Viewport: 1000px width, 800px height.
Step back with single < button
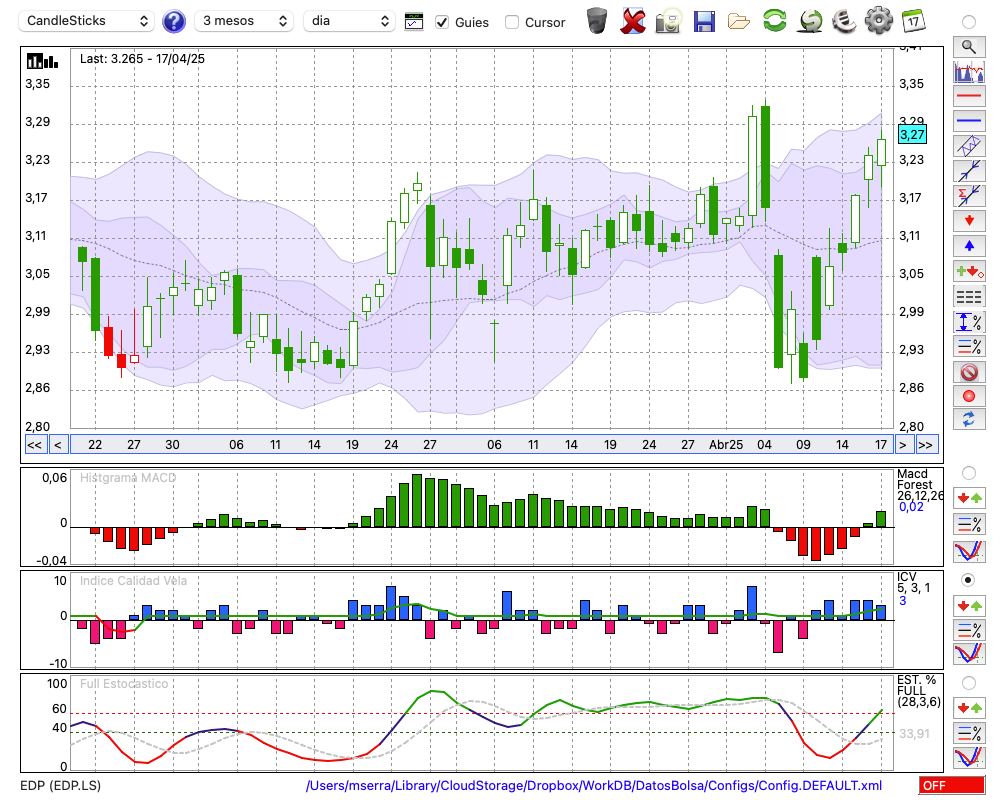(58, 445)
